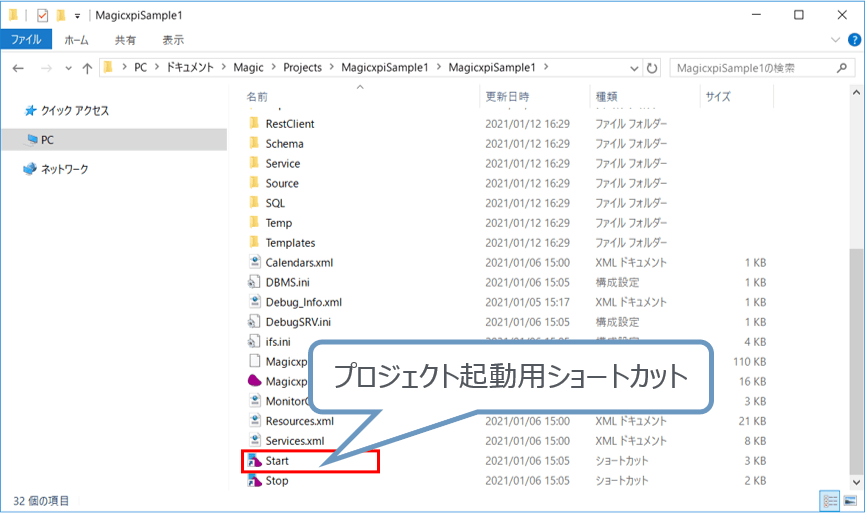This screenshot has height=513, width=865.
Task: Switch to the 表示 ribbon tab
Action: pyautogui.click(x=173, y=40)
